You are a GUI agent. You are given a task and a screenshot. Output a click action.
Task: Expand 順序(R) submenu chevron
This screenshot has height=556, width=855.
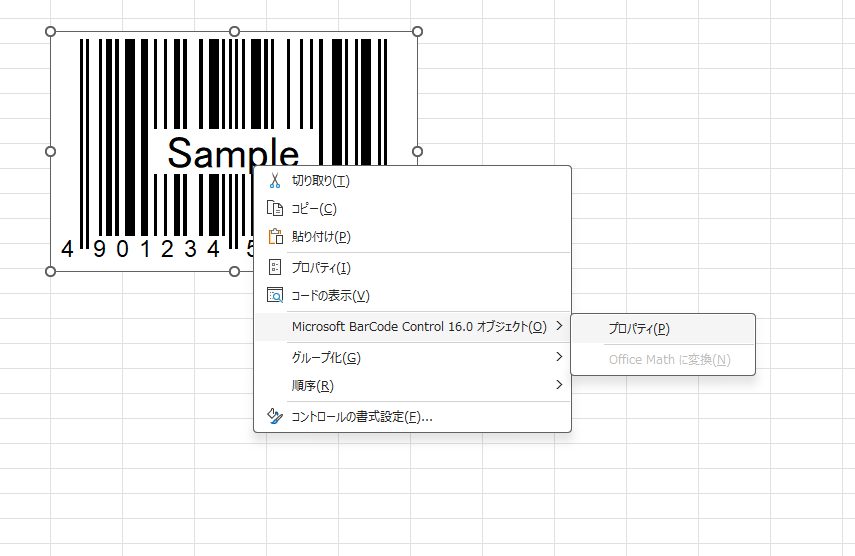(559, 384)
